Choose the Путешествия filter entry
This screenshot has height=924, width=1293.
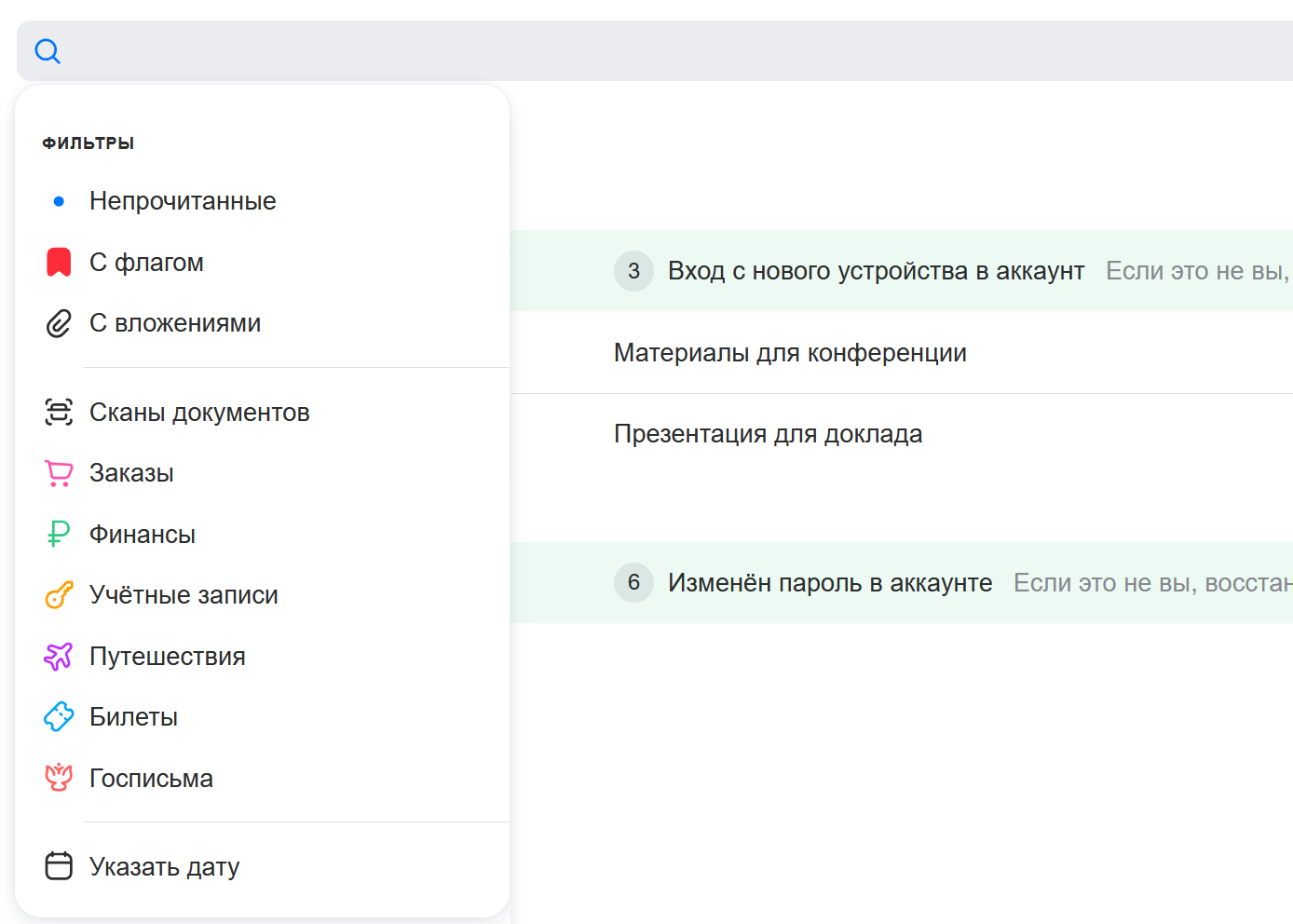pyautogui.click(x=168, y=657)
